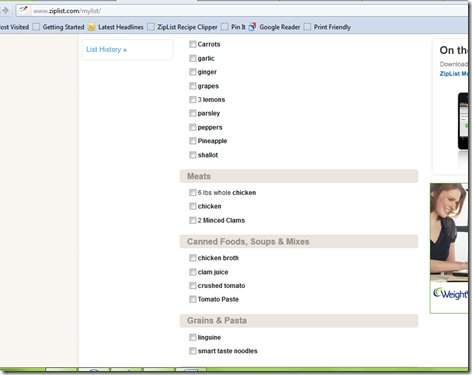Open the Google Reader bookmark

coord(275,27)
